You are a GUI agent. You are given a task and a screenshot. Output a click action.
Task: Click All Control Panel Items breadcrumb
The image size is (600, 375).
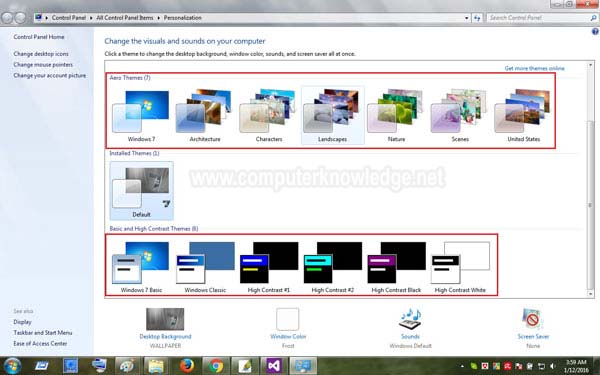point(124,18)
